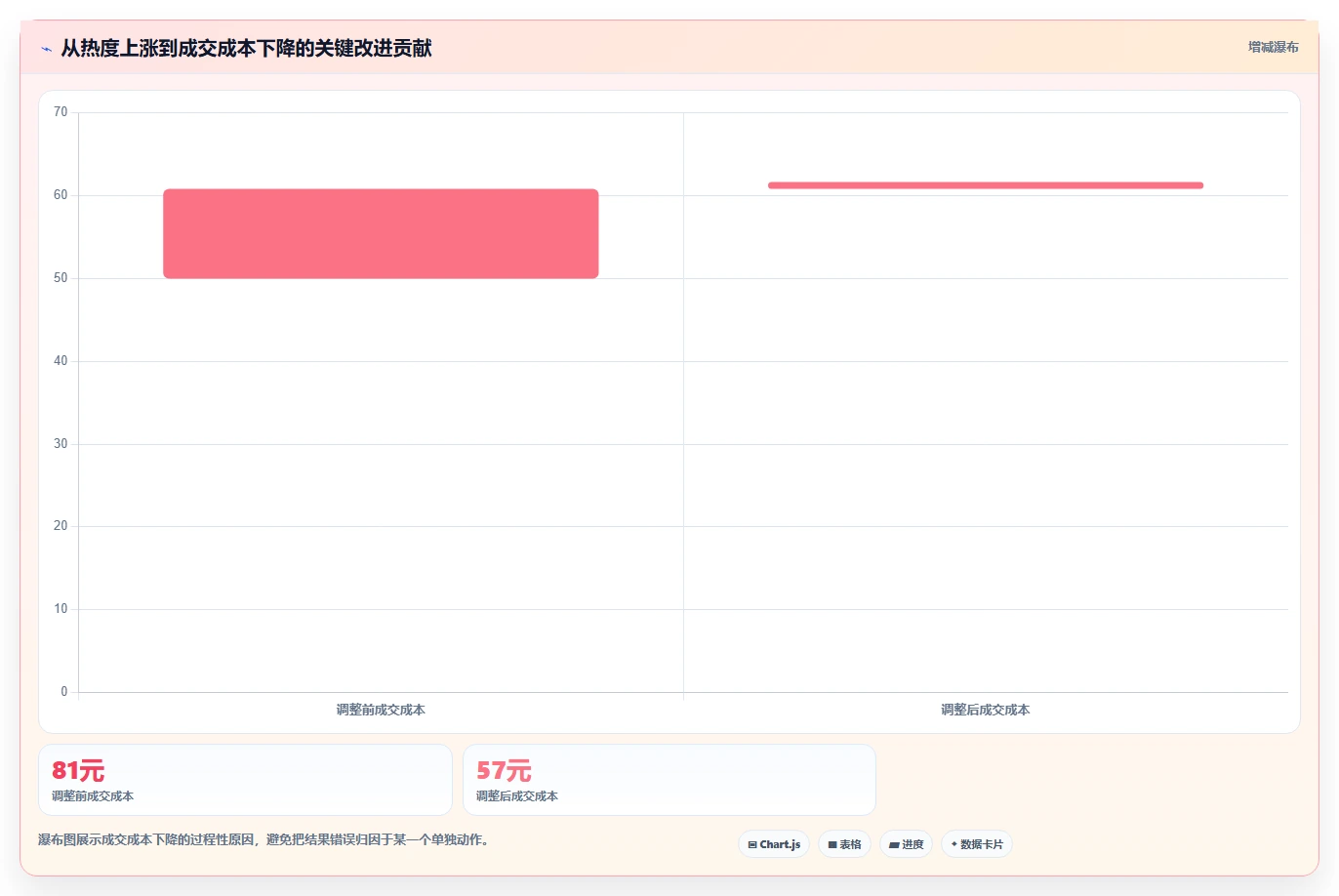Click the lightning icon beside the title
1339x896 pixels.
coord(46,49)
